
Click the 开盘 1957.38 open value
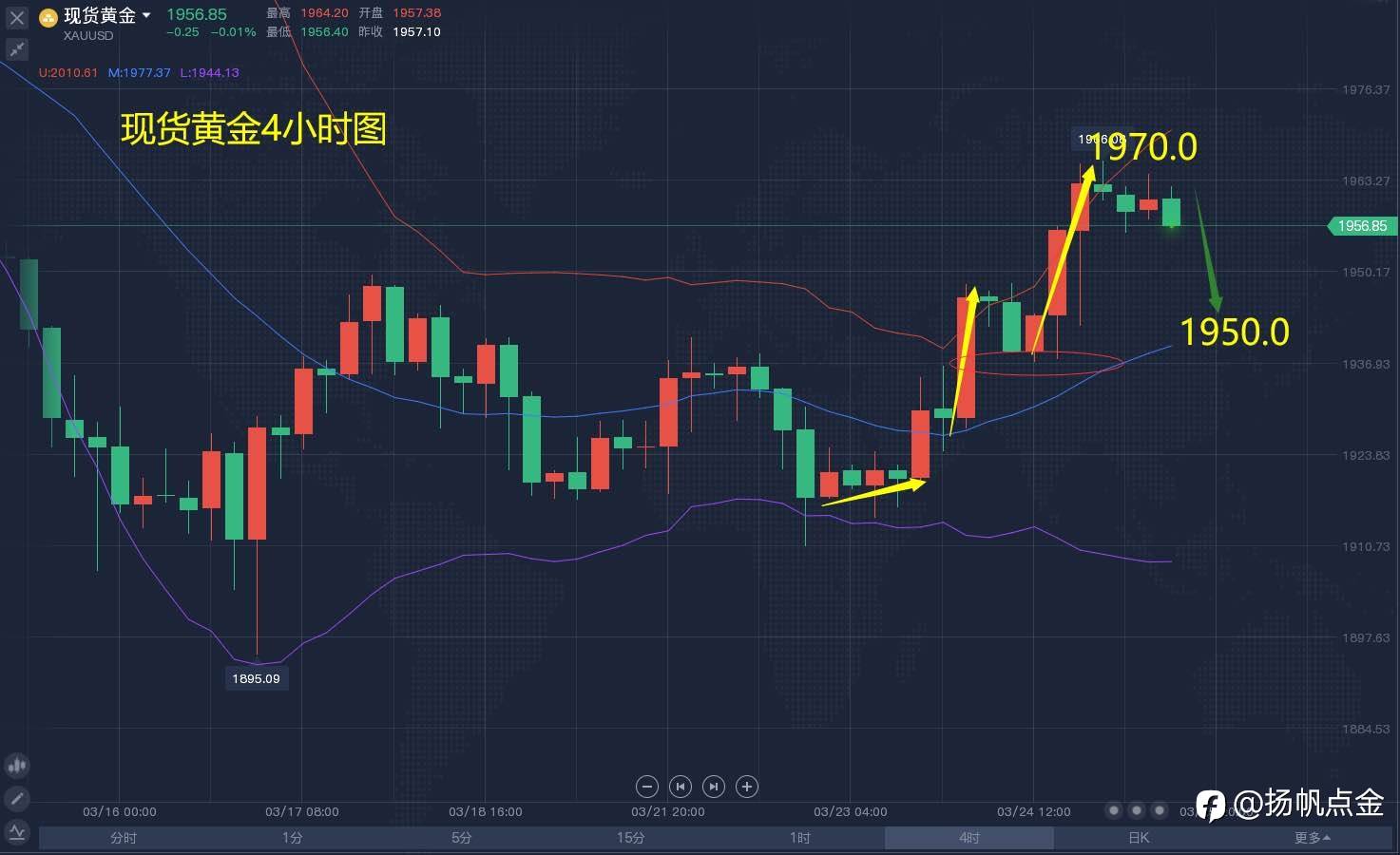point(399,13)
